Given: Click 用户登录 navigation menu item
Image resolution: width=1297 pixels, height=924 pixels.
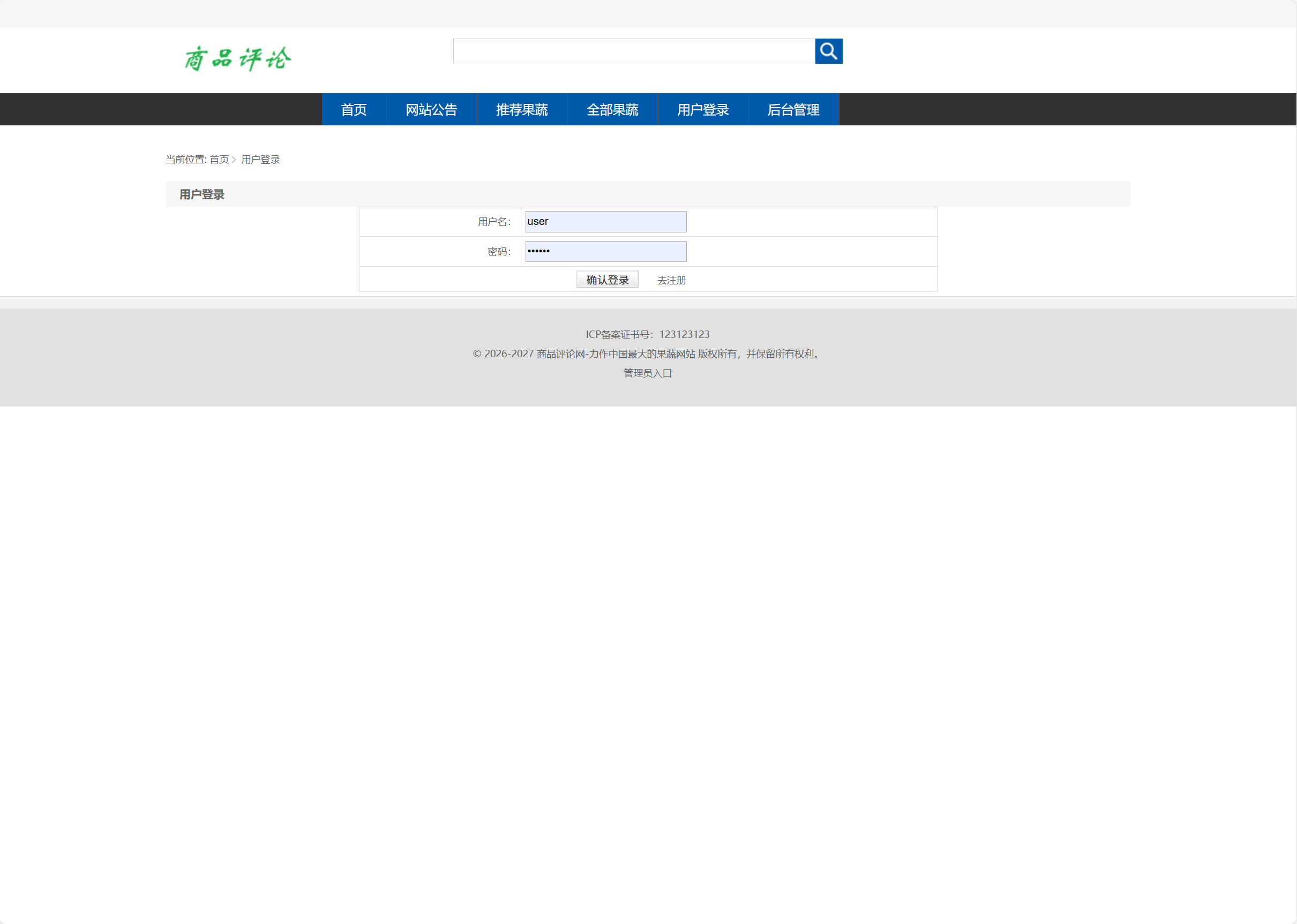Looking at the screenshot, I should [702, 109].
